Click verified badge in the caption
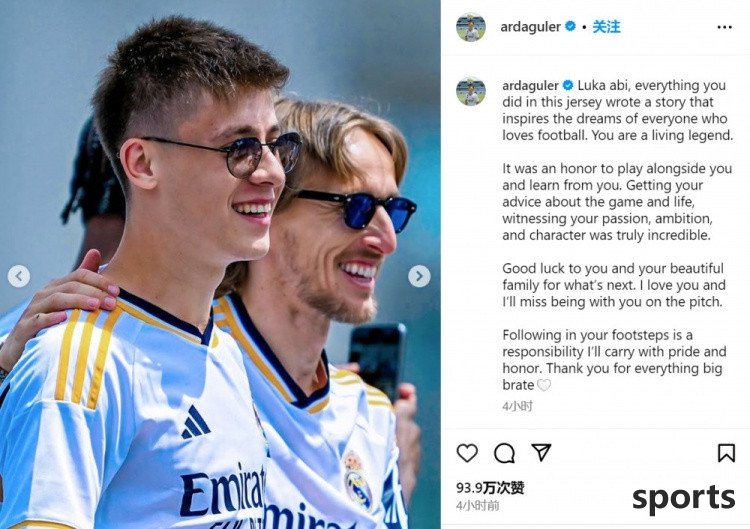Viewport: 750px width, 529px height. (568, 85)
